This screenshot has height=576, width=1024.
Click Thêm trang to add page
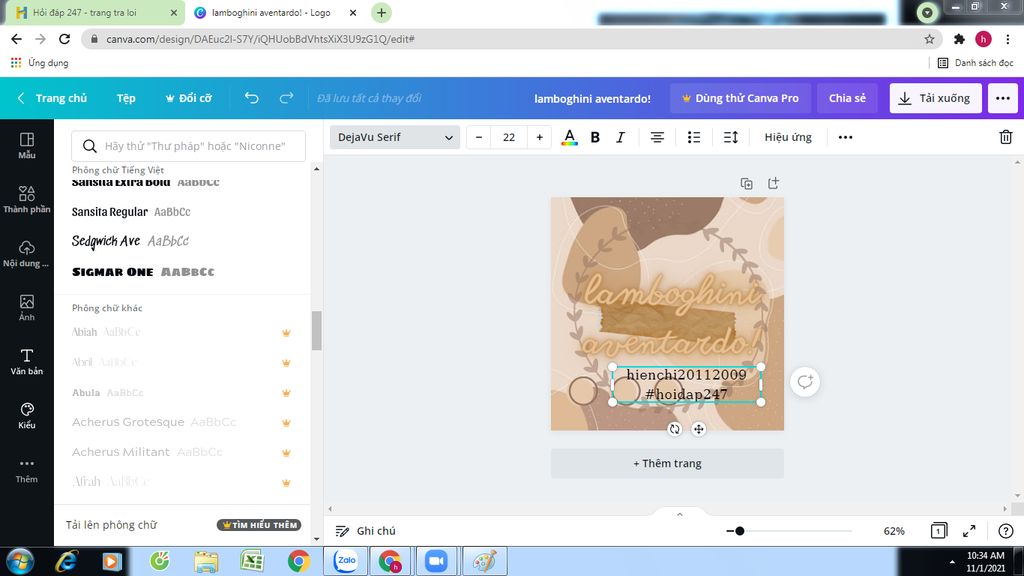(667, 463)
